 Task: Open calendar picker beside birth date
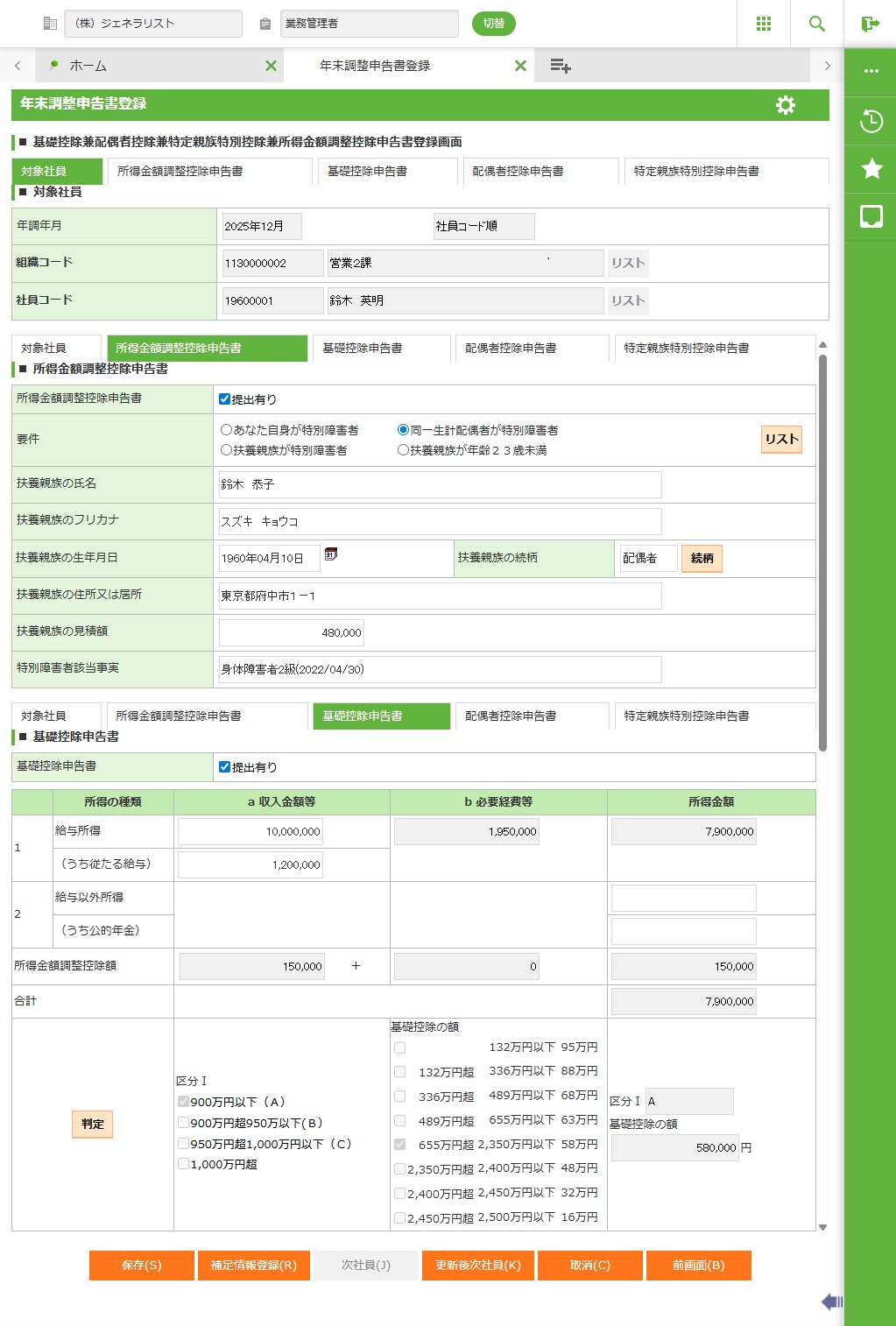(x=331, y=554)
